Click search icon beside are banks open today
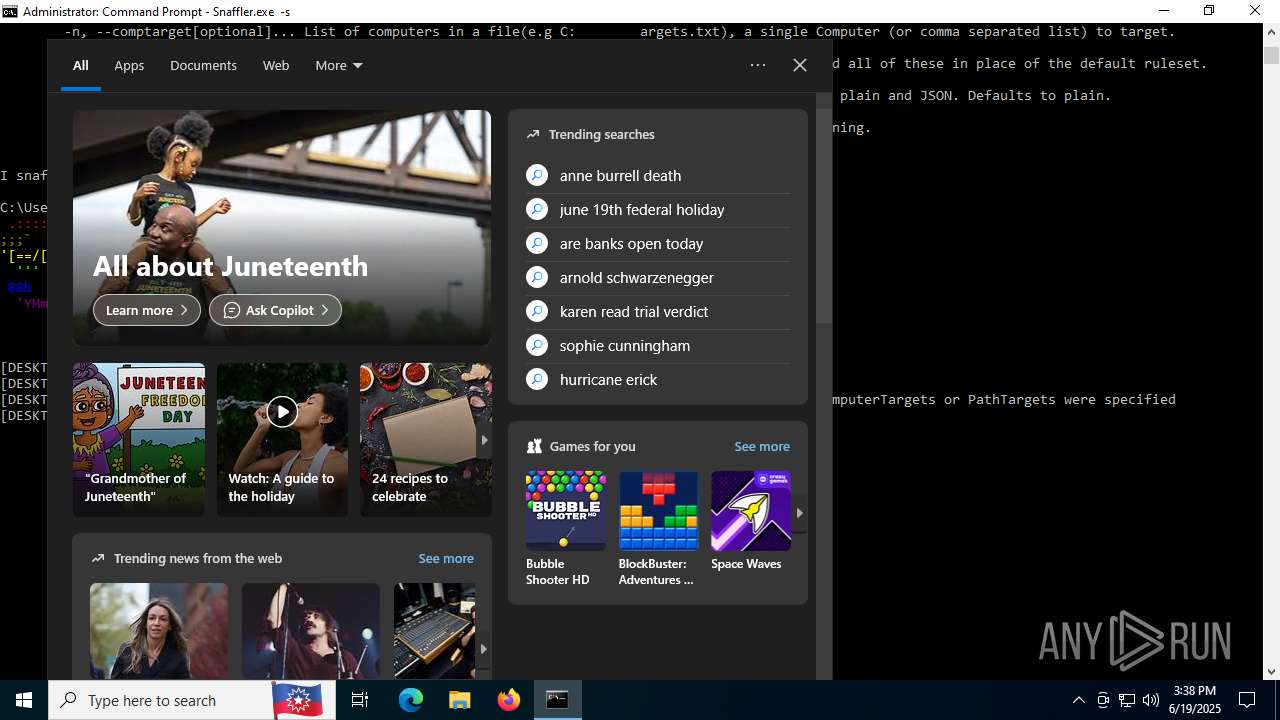The image size is (1280, 720). click(537, 243)
